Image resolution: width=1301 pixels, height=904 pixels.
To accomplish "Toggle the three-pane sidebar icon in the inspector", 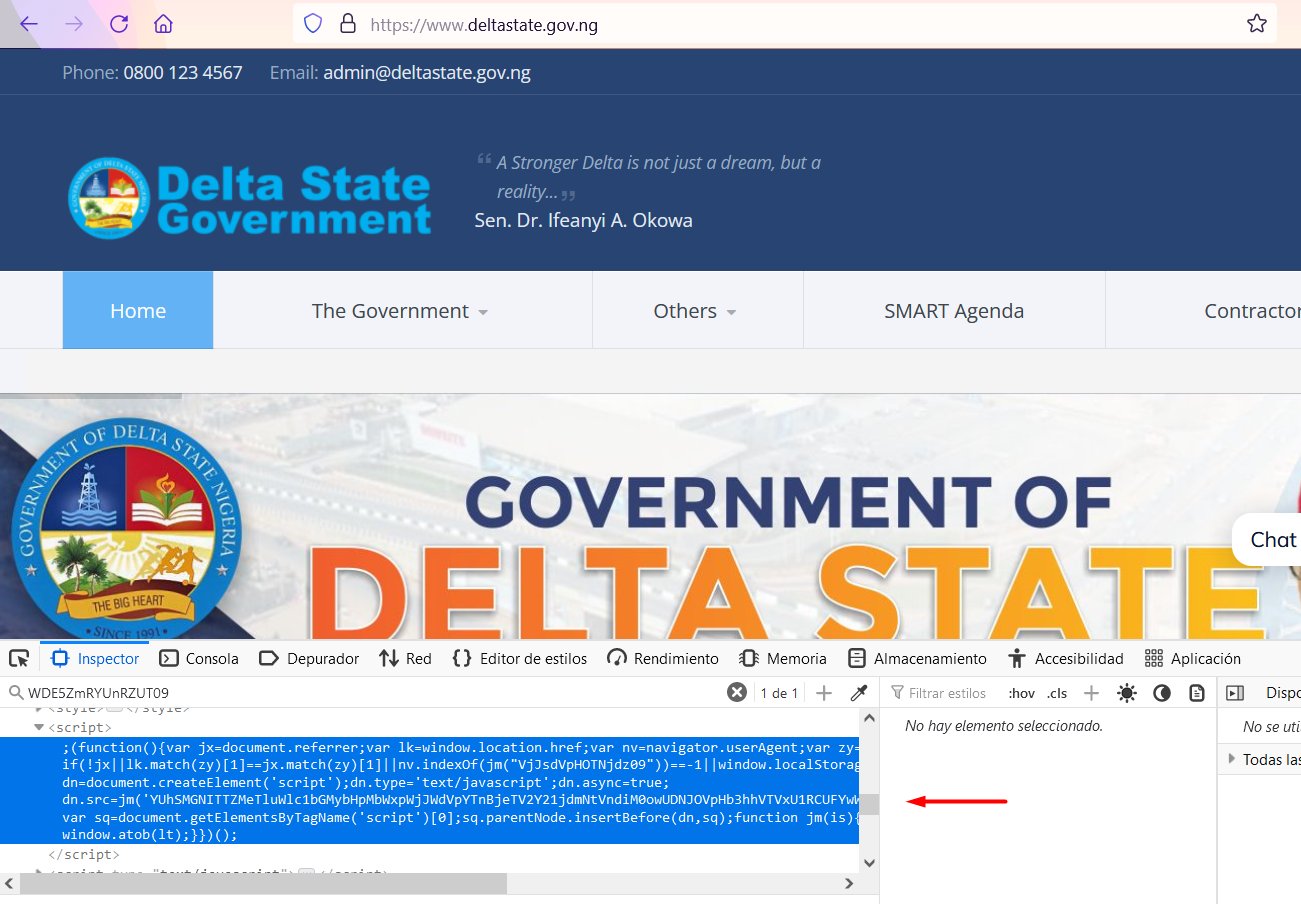I will 1235,693.
